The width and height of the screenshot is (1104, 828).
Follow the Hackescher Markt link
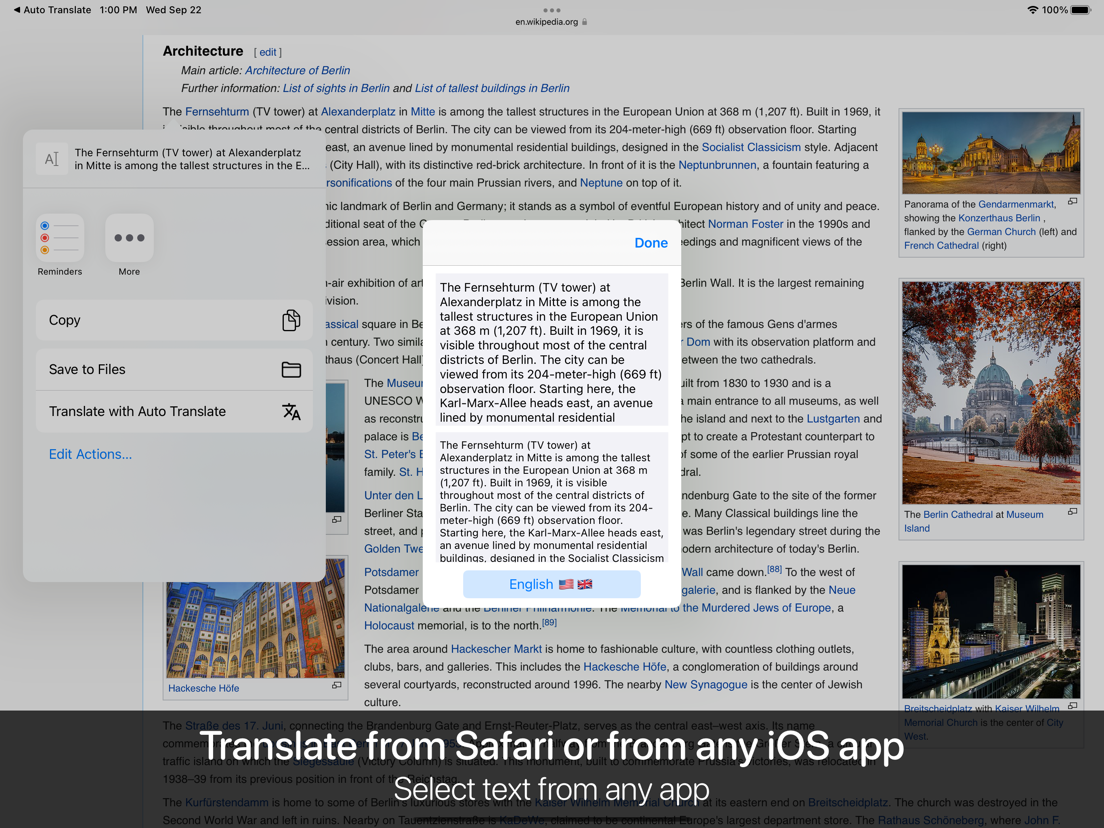496,649
